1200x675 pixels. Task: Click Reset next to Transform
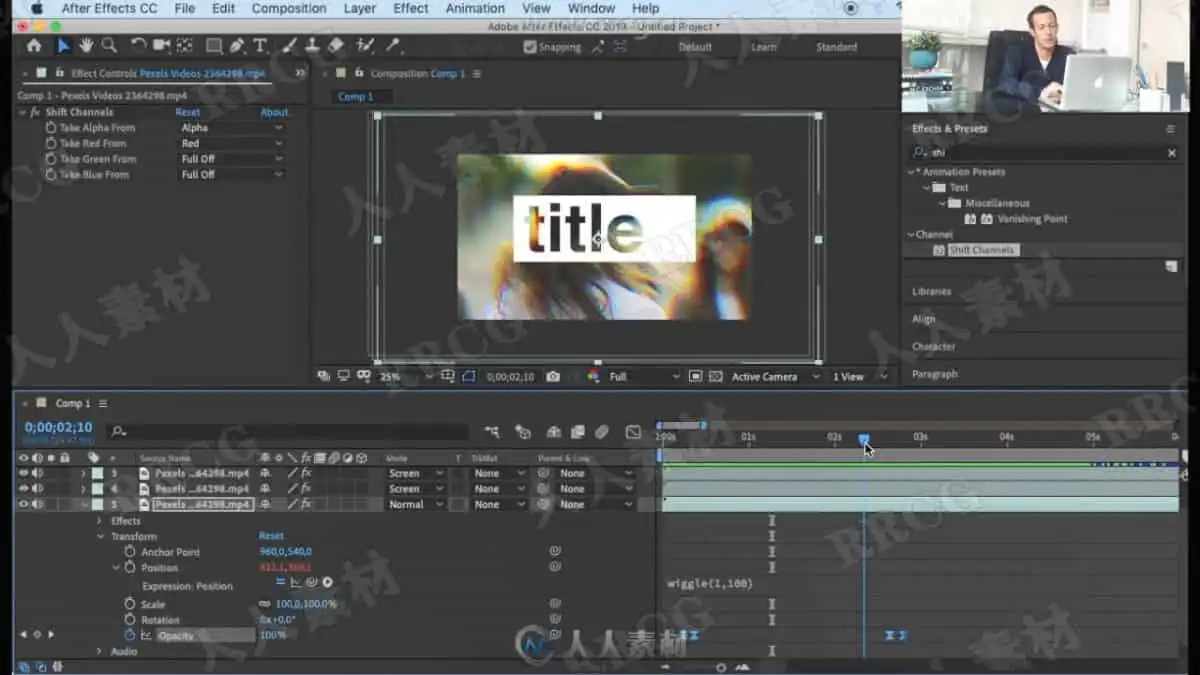pos(271,537)
